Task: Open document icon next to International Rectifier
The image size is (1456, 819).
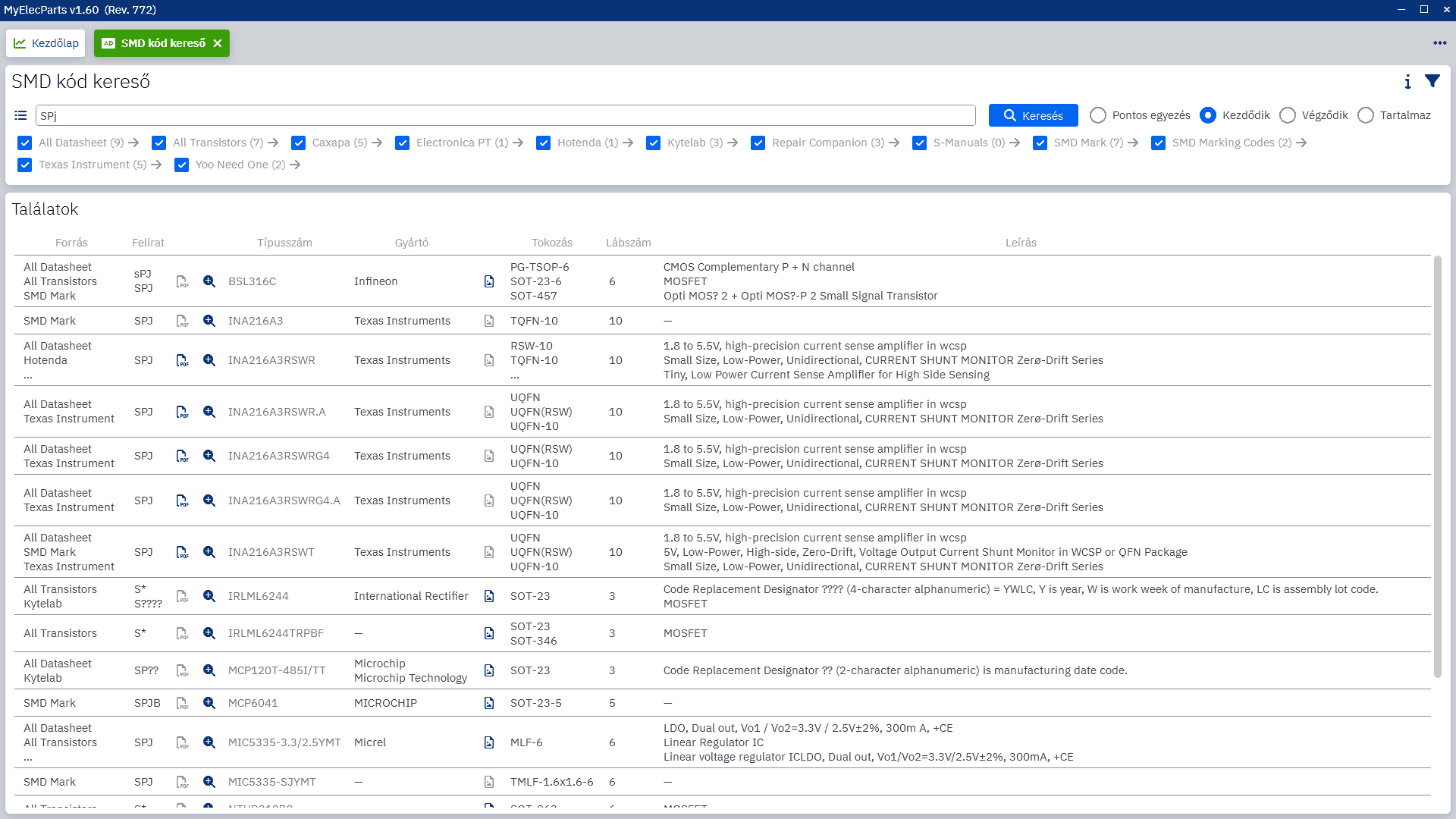Action: 489,596
